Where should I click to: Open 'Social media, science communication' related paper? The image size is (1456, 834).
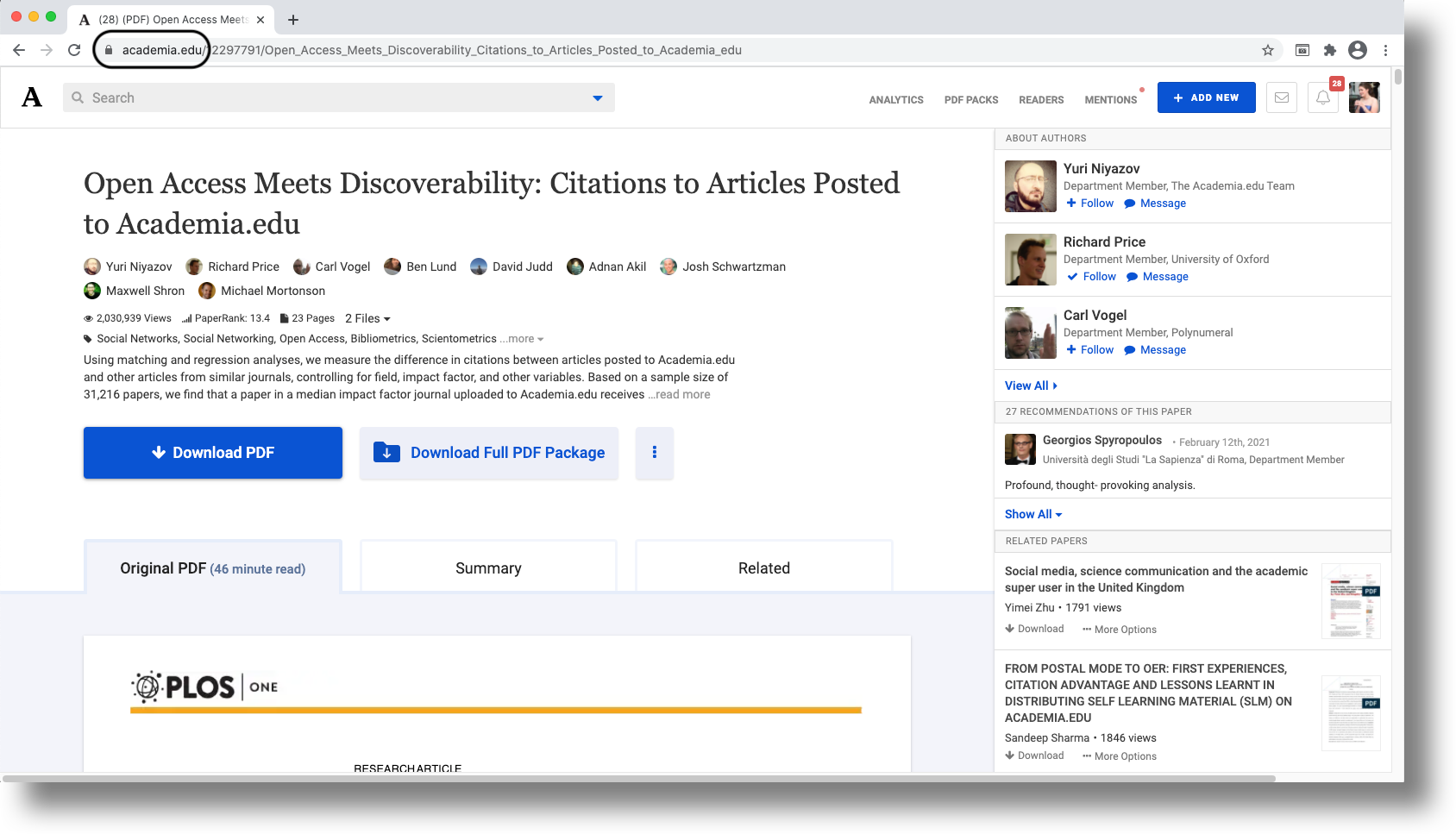coord(1156,580)
